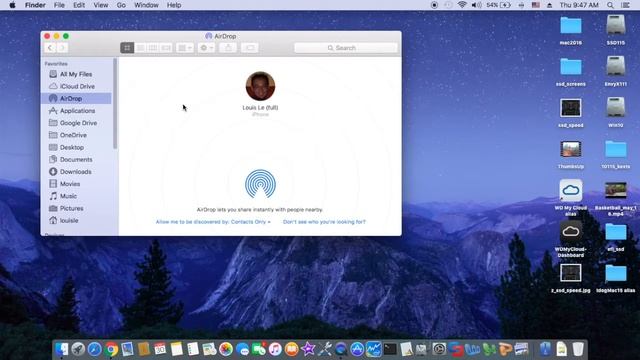Switch Finder to column view
Image resolution: width=640 pixels, height=360 pixels.
click(153, 48)
